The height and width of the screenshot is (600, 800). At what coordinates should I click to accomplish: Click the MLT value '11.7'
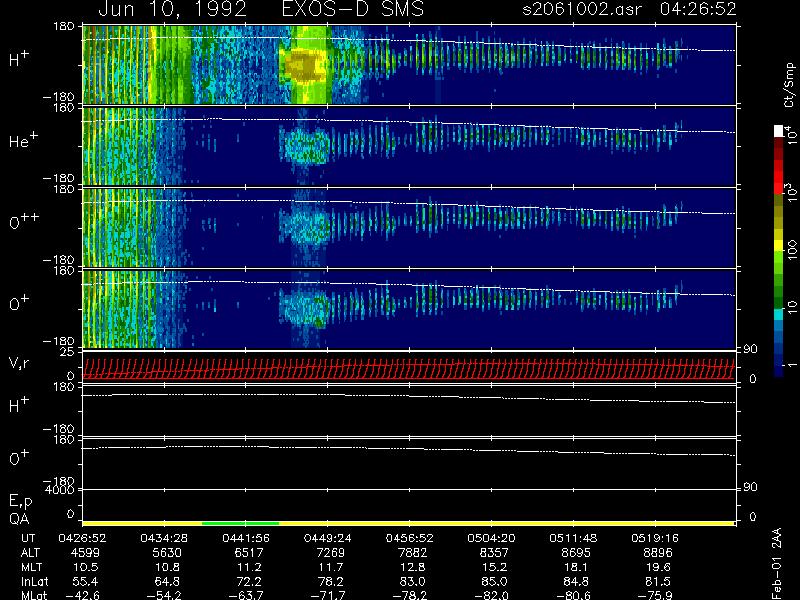tap(331, 567)
